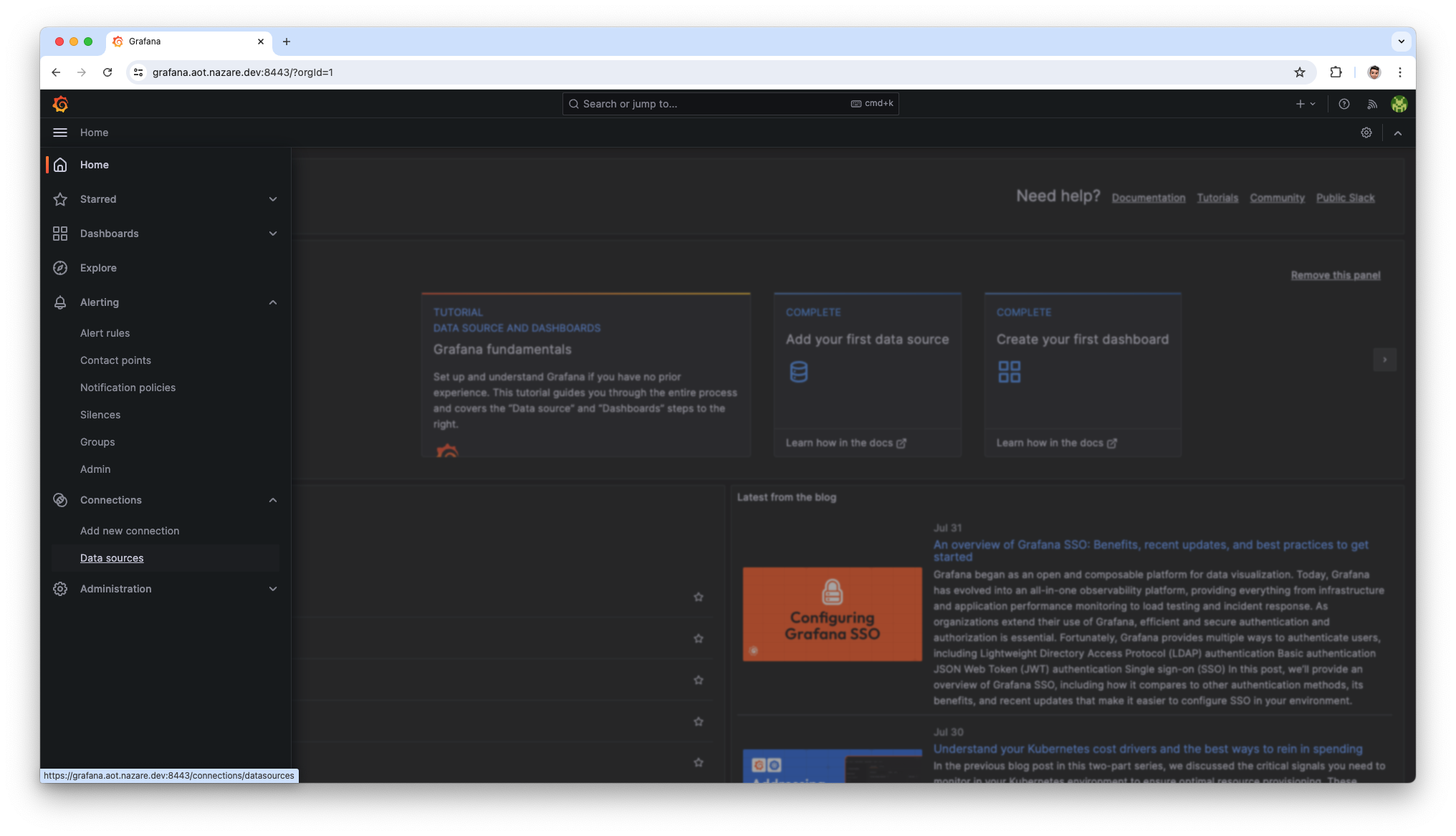Toggle the hamburger menu next to Home breadcrumb
Screen dimensions: 1456x836
(x=60, y=133)
